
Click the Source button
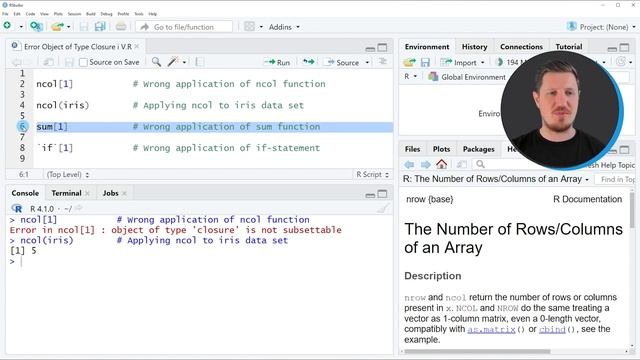pos(342,62)
